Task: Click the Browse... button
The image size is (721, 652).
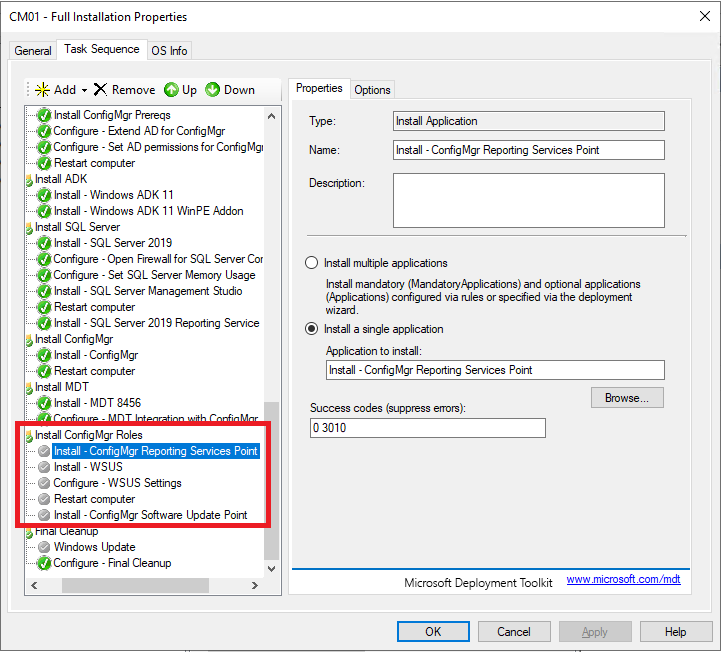Action: (627, 398)
